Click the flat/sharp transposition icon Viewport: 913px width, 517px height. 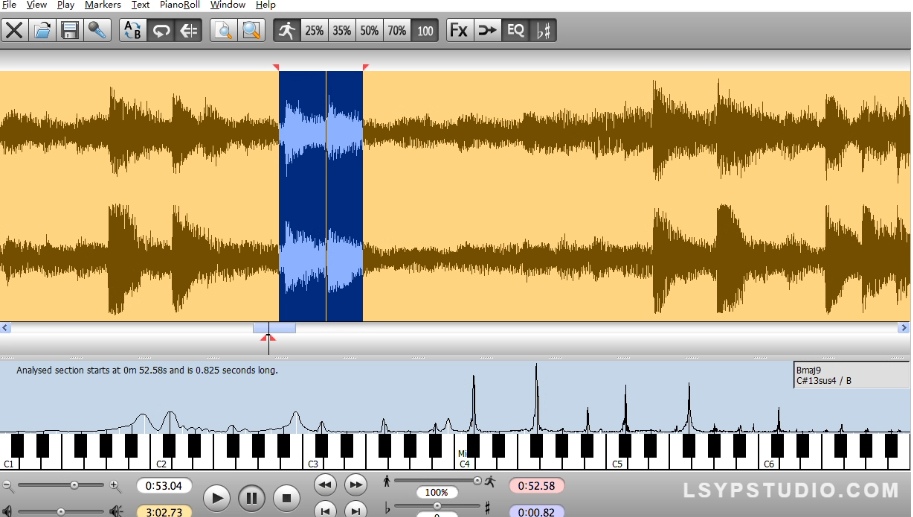[x=543, y=31]
